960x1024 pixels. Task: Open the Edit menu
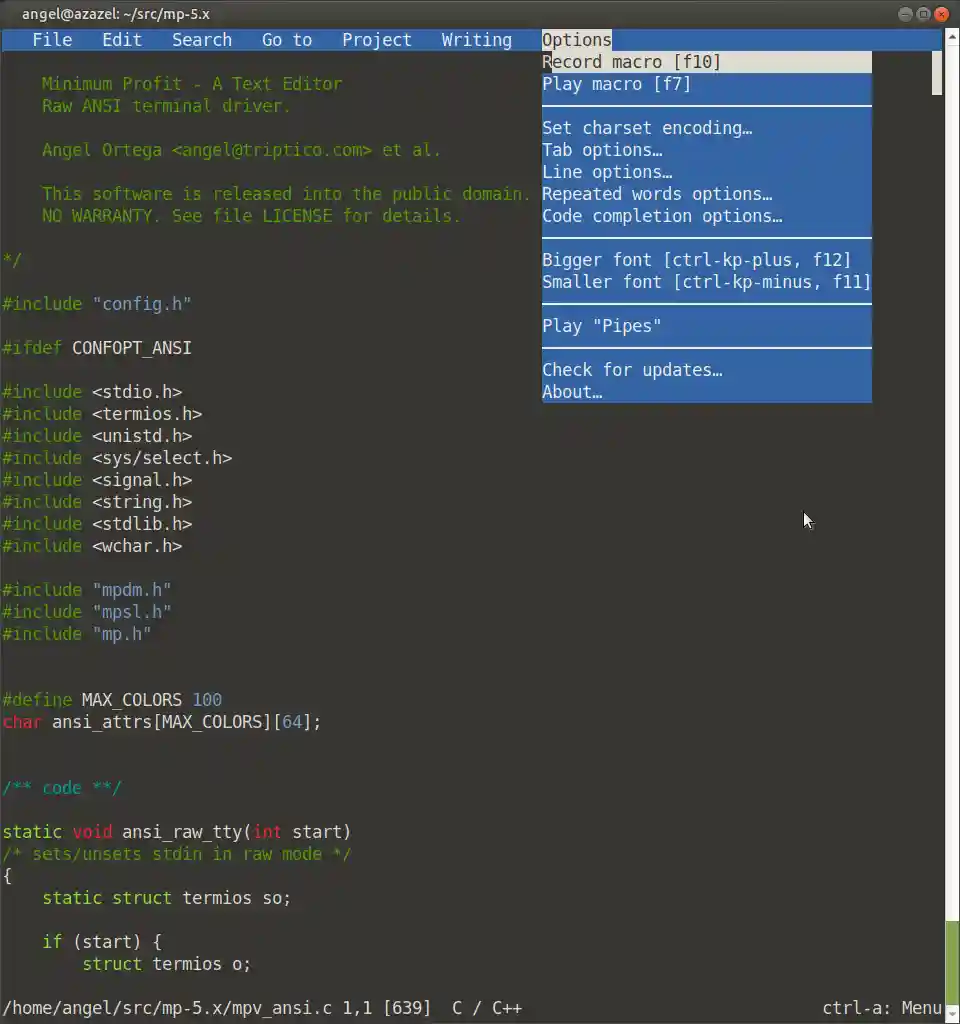point(122,40)
